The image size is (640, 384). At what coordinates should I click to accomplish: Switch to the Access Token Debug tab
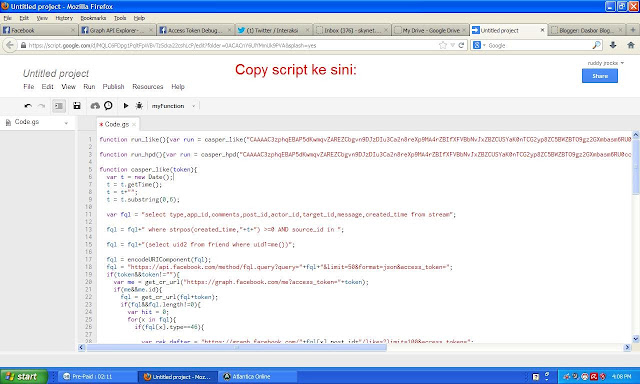[x=195, y=30]
